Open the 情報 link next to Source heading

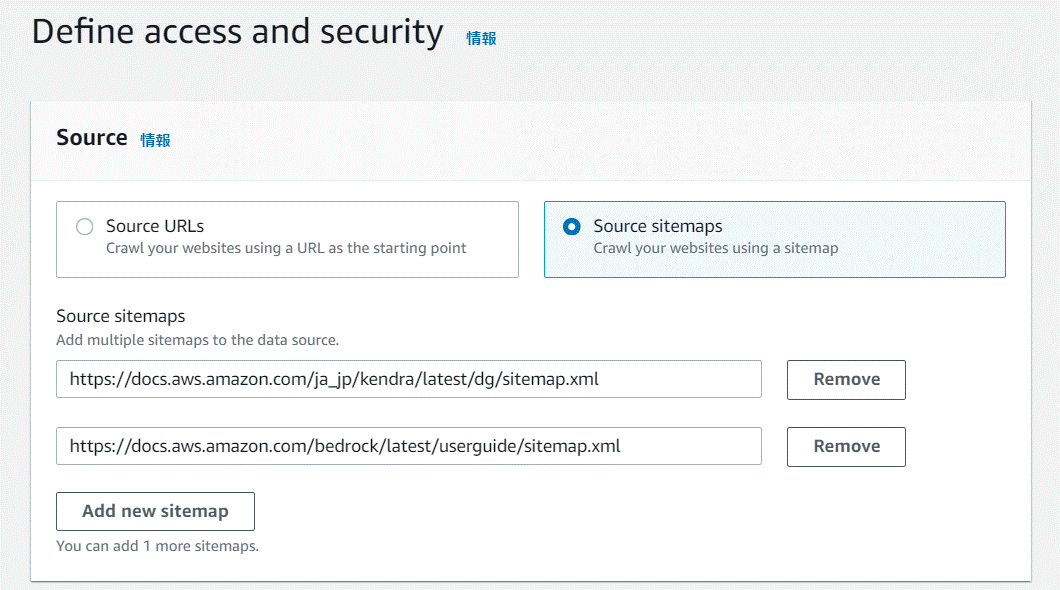(x=155, y=140)
